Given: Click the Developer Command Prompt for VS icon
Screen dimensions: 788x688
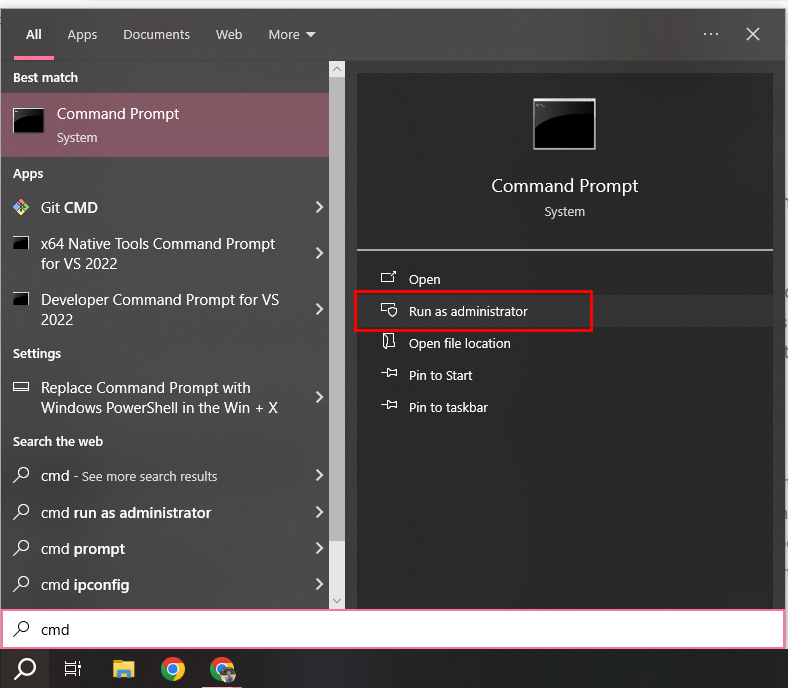Looking at the screenshot, I should click(x=21, y=299).
